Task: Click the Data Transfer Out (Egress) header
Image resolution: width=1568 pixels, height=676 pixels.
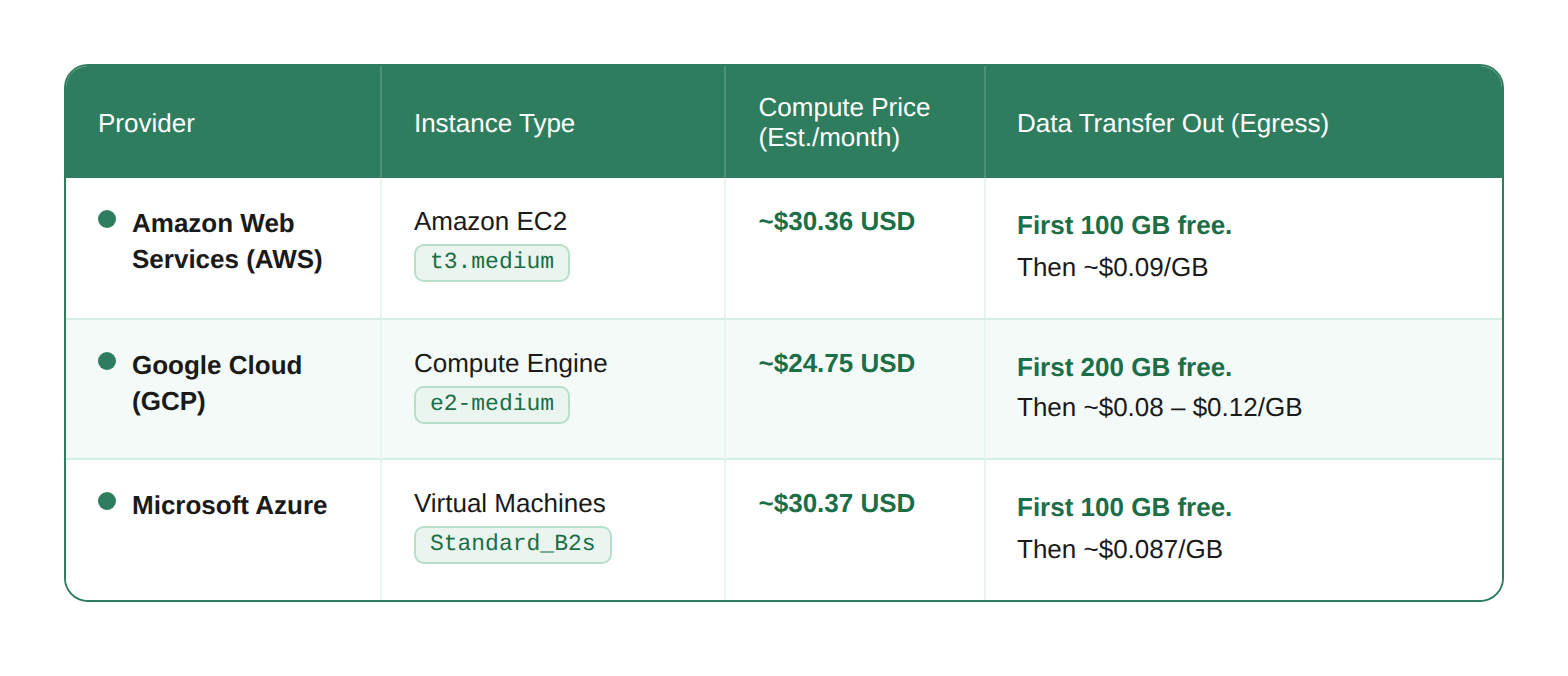Action: tap(1173, 123)
